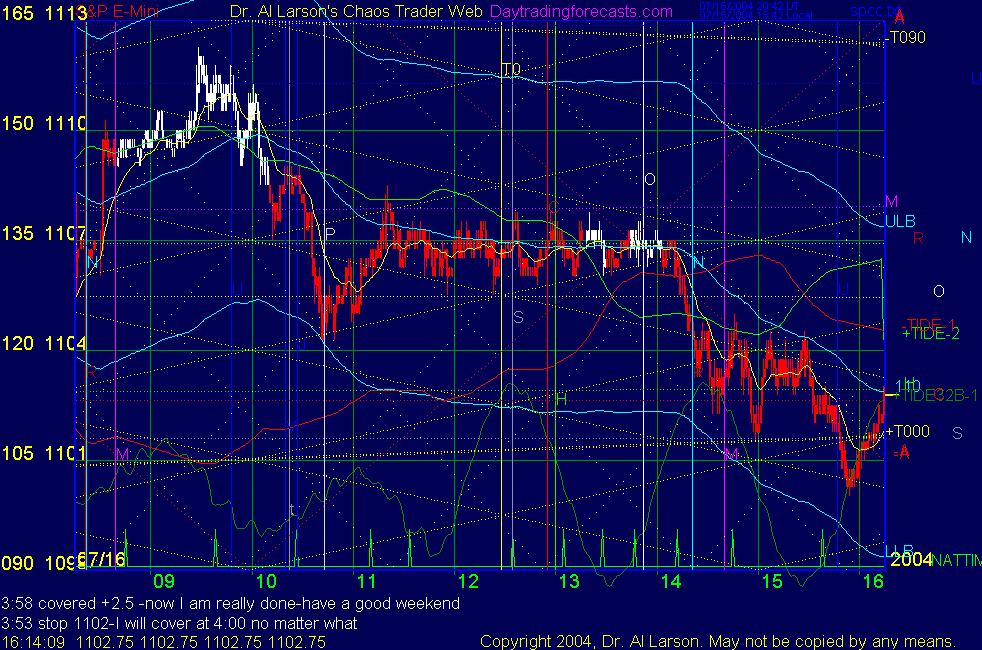Click the title "Dr. Al Larson's Chaos Trader Web"

pos(356,11)
